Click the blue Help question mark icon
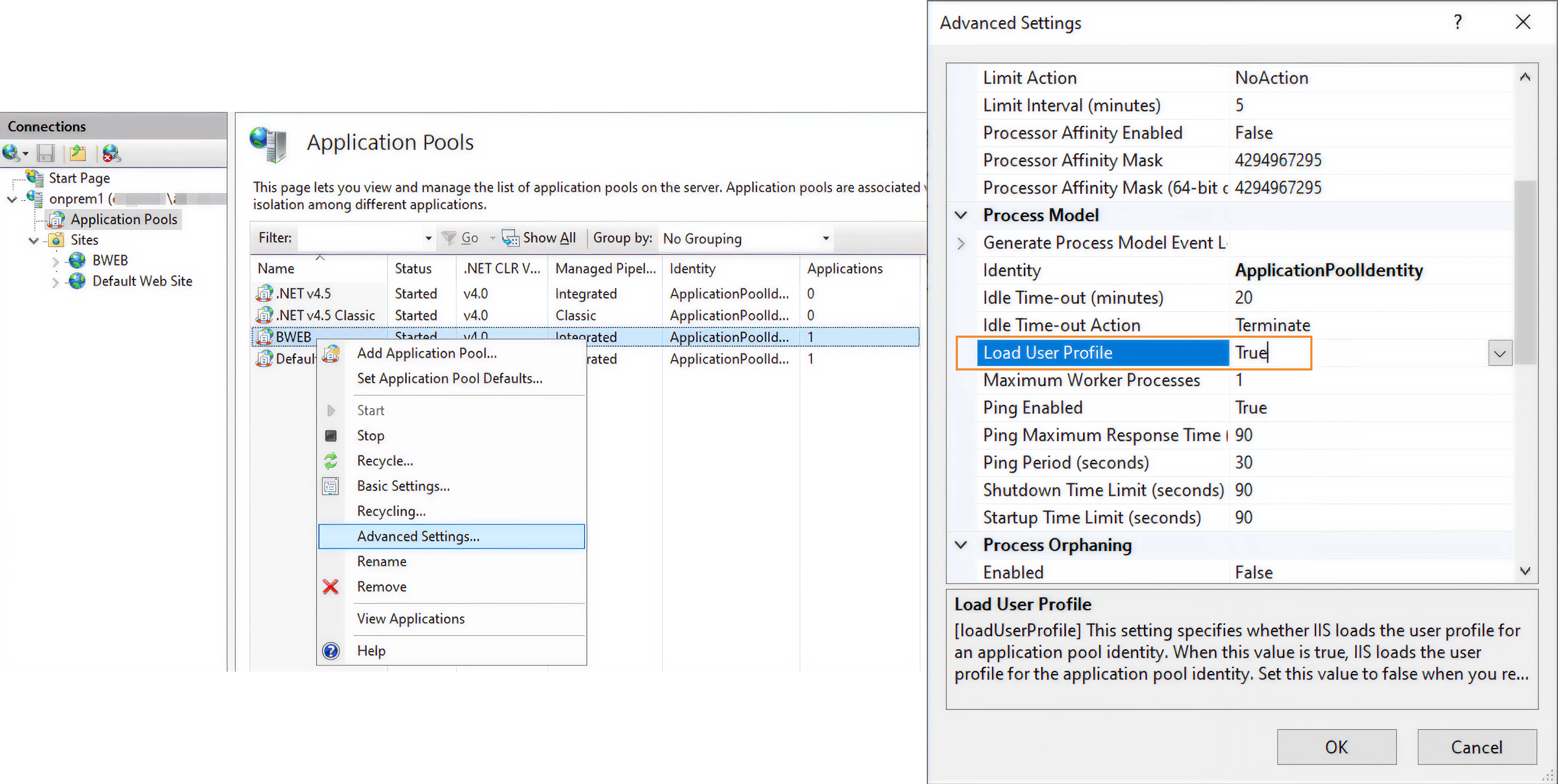1558x784 pixels. (x=331, y=651)
